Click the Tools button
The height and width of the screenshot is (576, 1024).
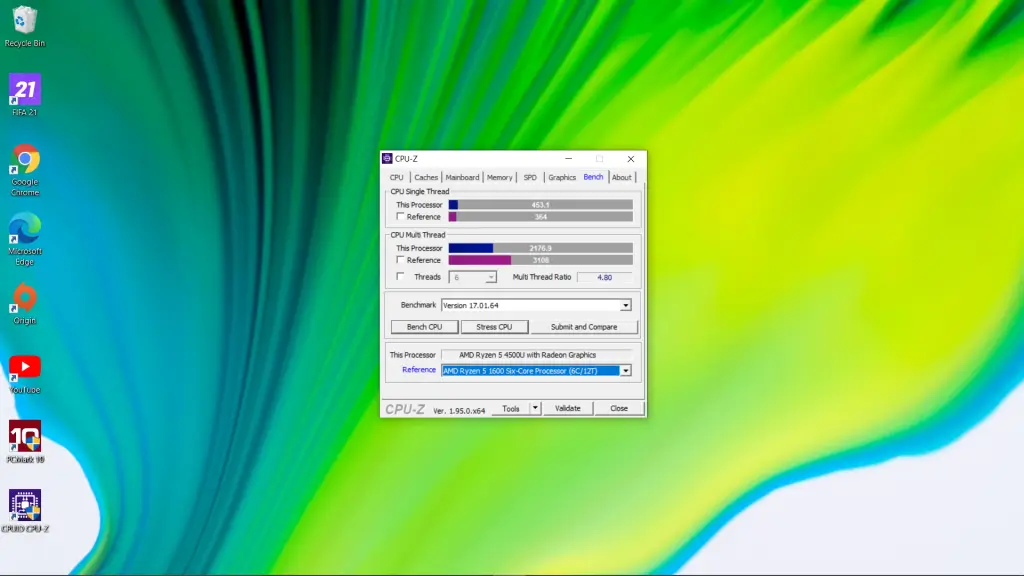pos(511,408)
